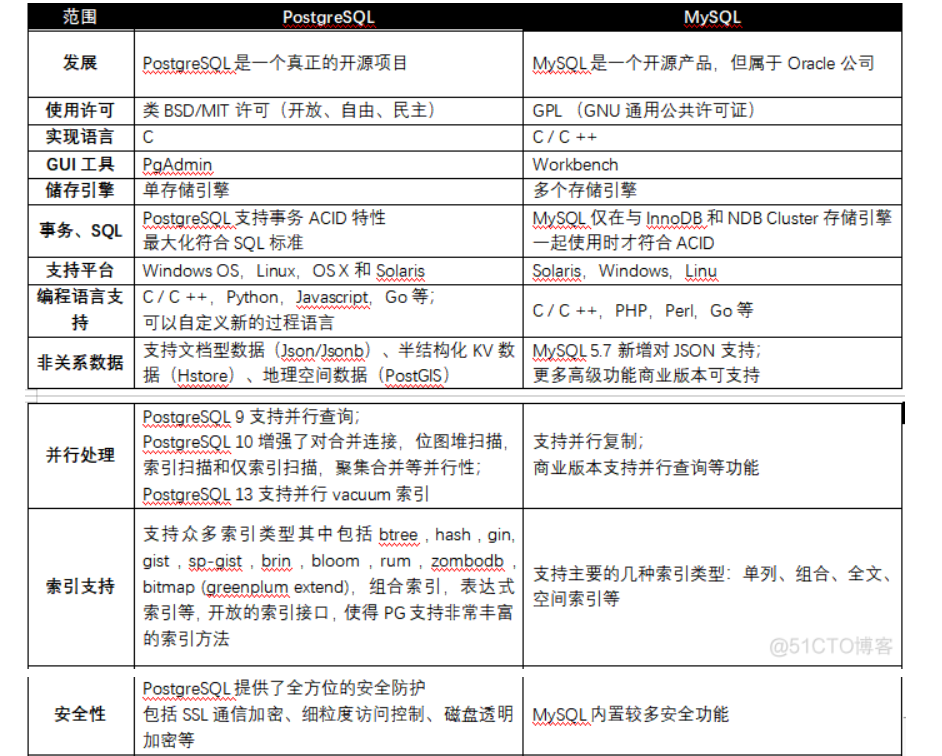
Task: Select the 'C / C ++' cell in 实现语言 row
Action: pos(713,137)
